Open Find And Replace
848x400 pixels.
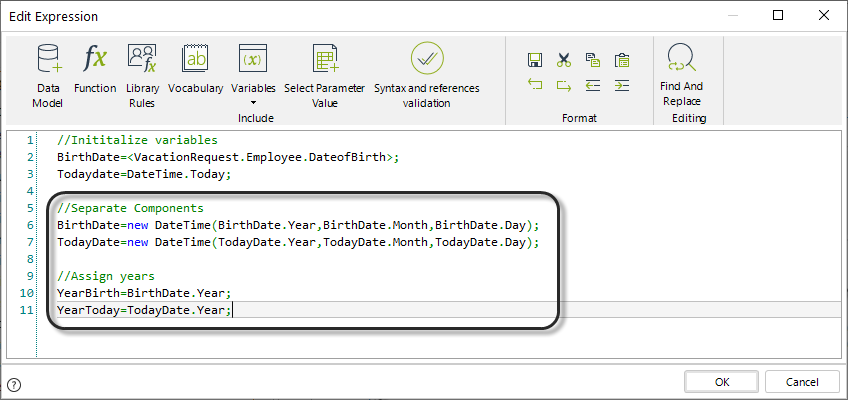681,75
